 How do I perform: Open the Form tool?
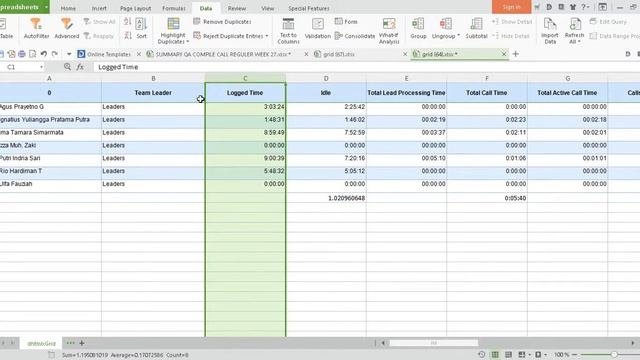point(346,22)
